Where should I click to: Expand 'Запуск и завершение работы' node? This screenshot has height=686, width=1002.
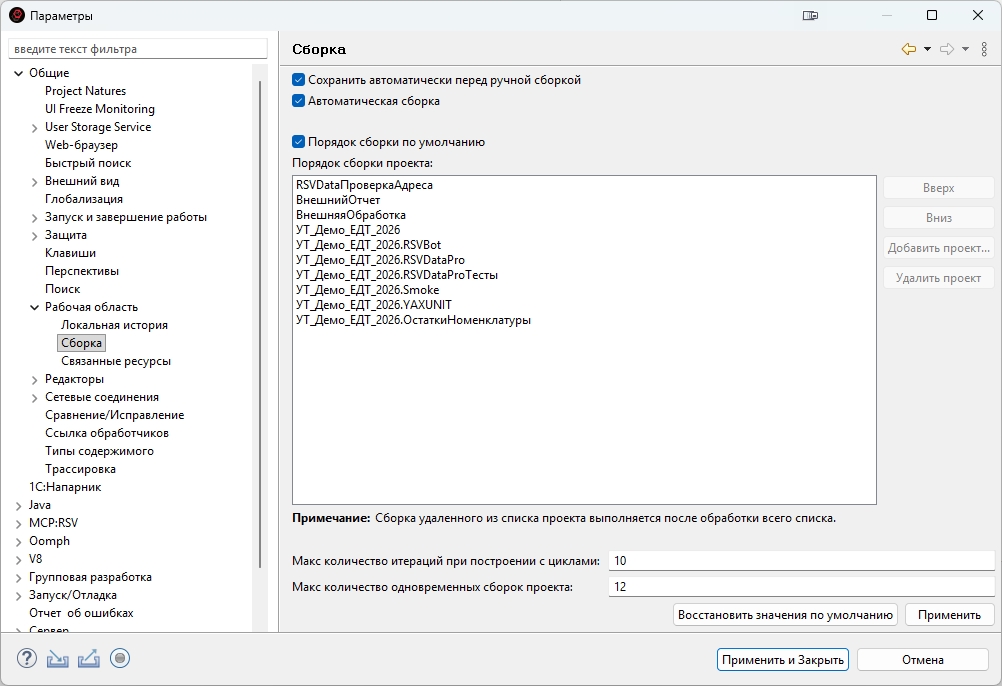(35, 218)
